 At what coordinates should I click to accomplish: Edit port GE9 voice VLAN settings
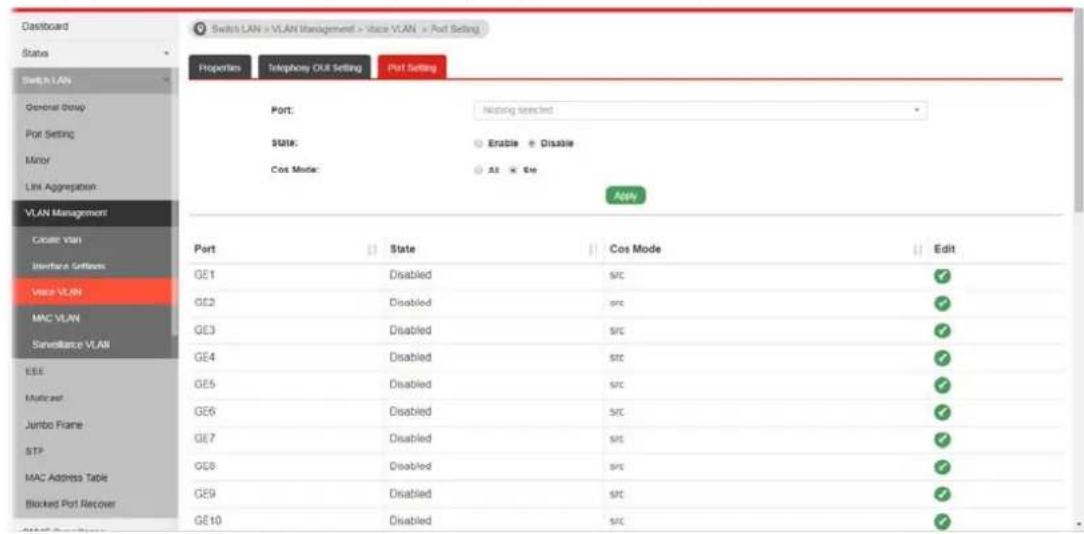click(940, 494)
